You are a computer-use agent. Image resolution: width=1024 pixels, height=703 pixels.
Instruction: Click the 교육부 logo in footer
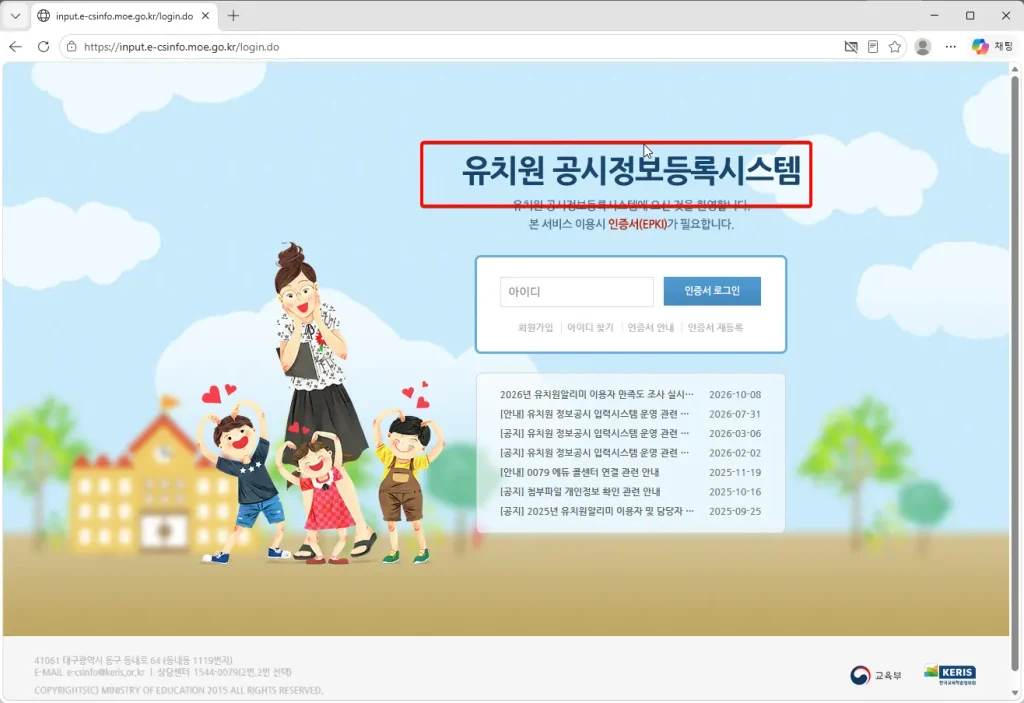point(876,675)
